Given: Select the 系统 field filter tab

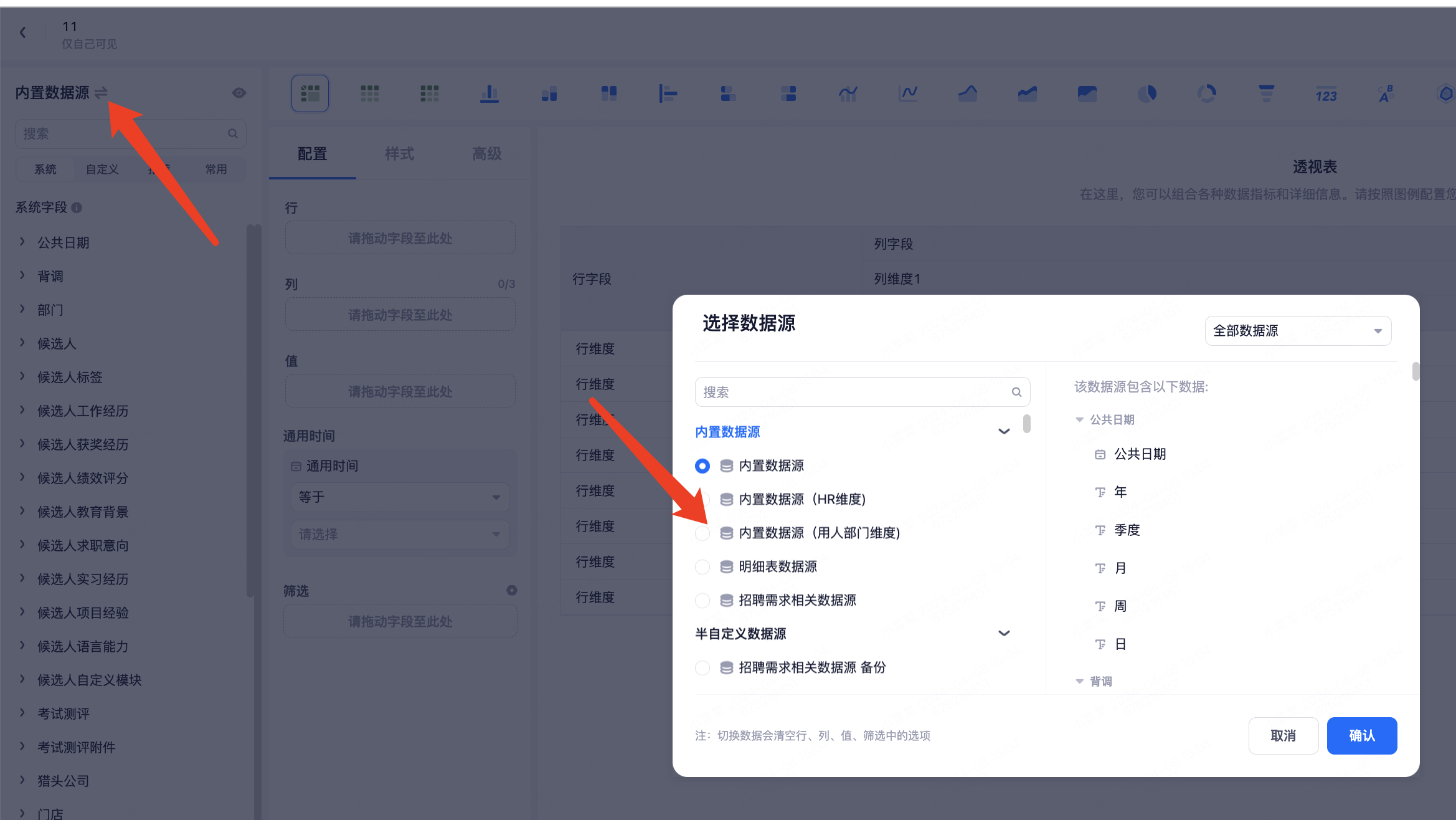Looking at the screenshot, I should tap(45, 169).
